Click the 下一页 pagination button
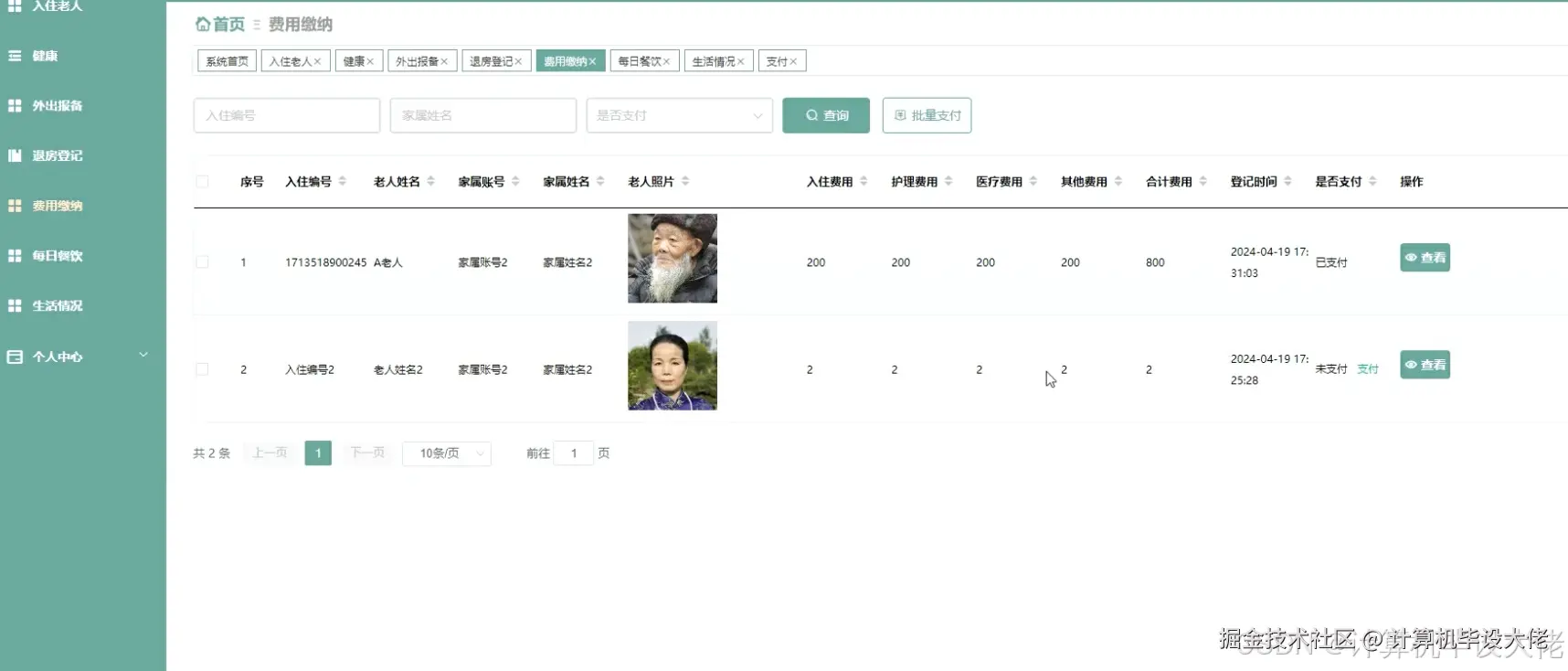Screen dimensions: 1568x671 tap(367, 453)
